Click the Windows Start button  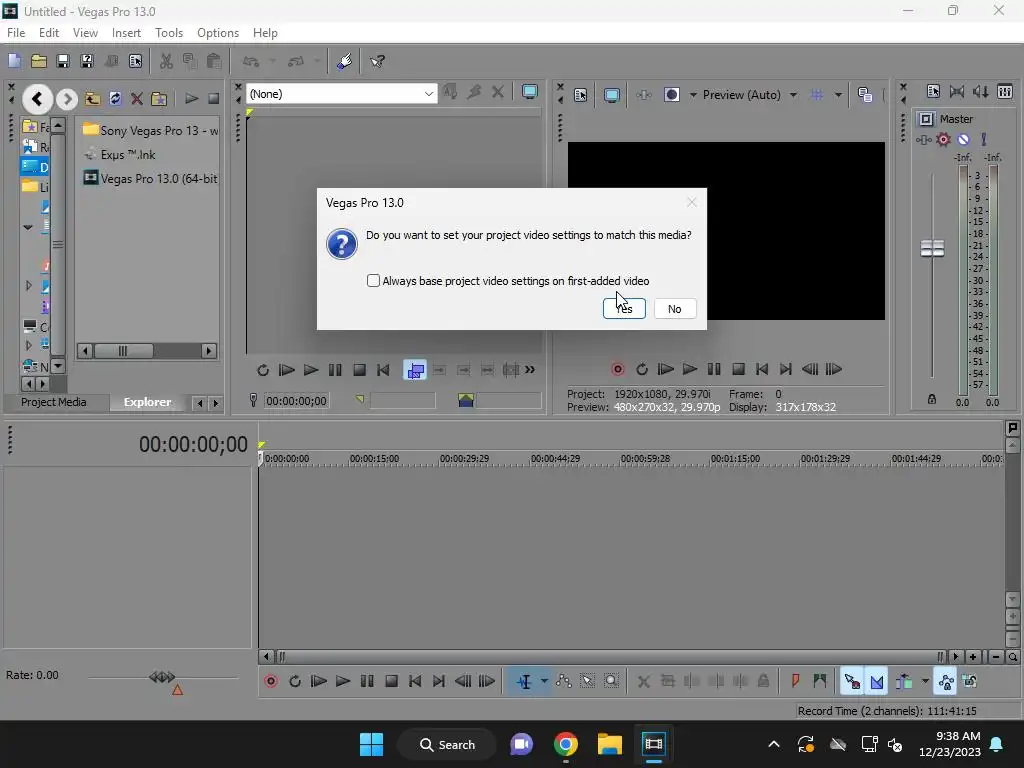372,744
